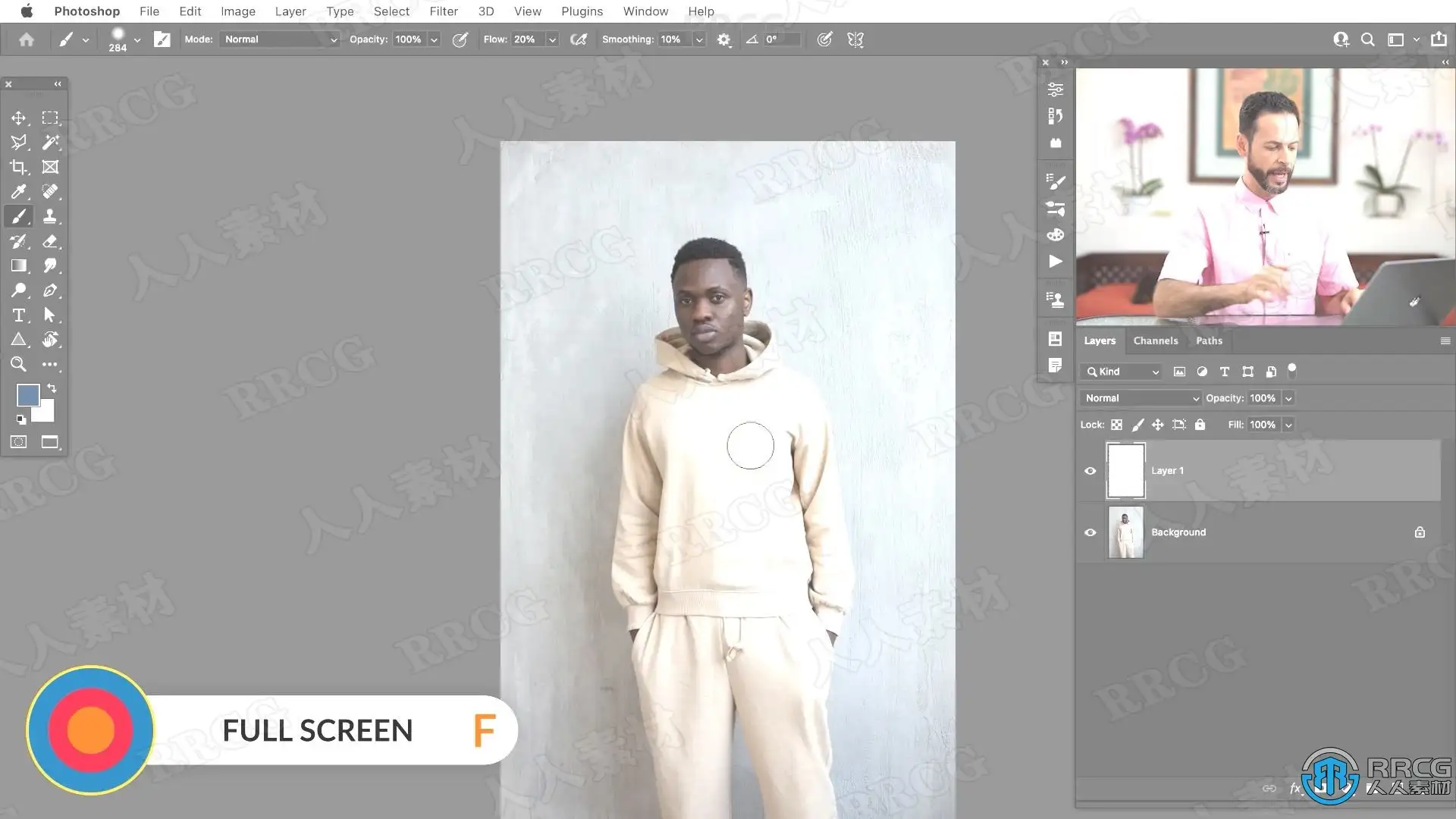This screenshot has width=1456, height=819.
Task: Open the Select menu
Action: click(x=391, y=11)
